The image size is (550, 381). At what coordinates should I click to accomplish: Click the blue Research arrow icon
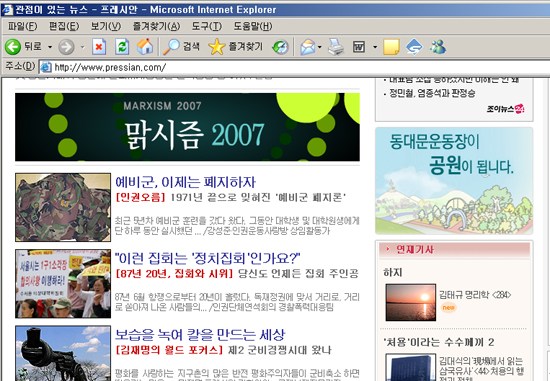[x=414, y=47]
